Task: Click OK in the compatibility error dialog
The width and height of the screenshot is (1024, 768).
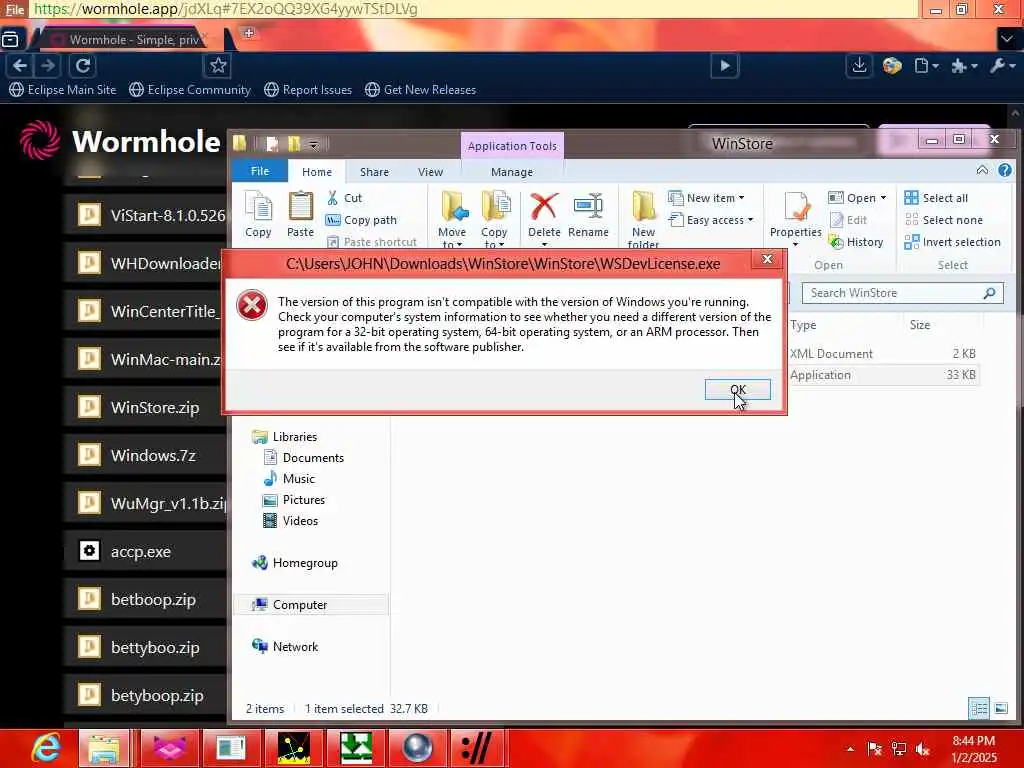Action: point(737,390)
